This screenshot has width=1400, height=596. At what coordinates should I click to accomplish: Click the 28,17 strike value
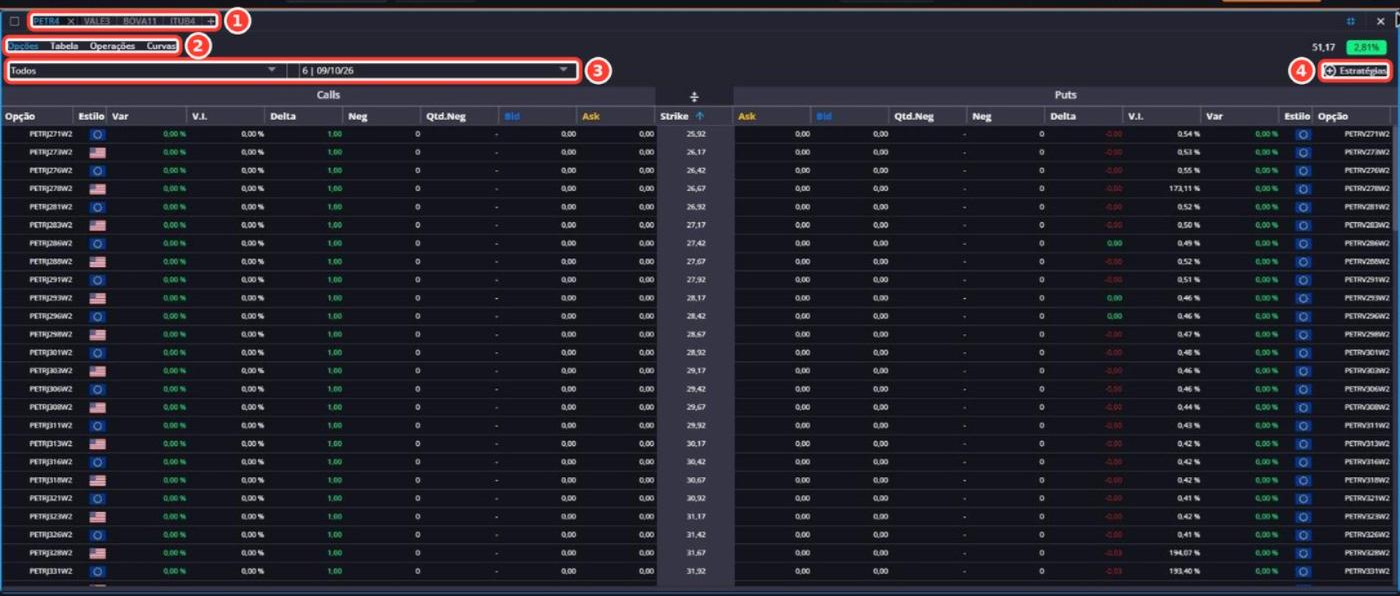pos(696,298)
